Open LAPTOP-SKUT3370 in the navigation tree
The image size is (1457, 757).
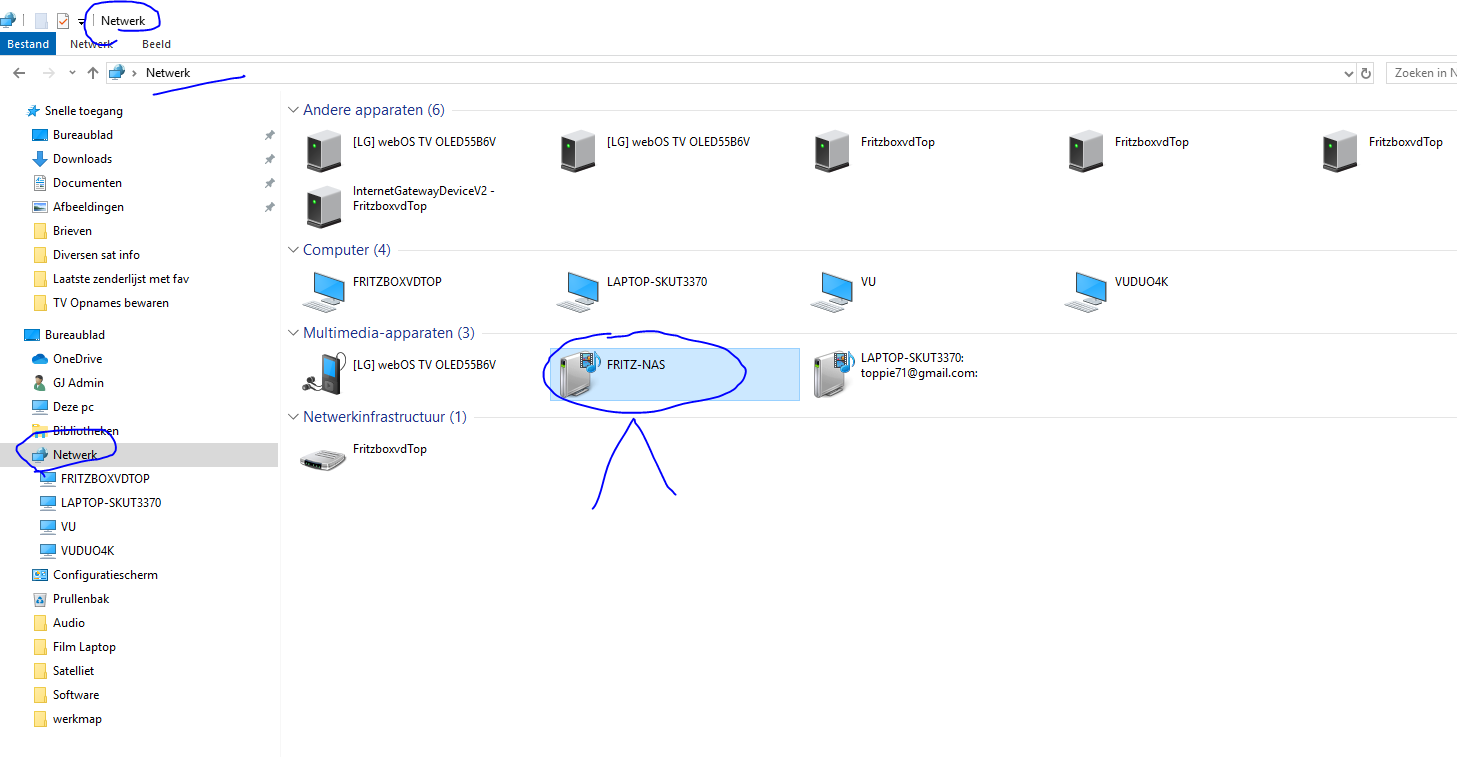coord(111,503)
